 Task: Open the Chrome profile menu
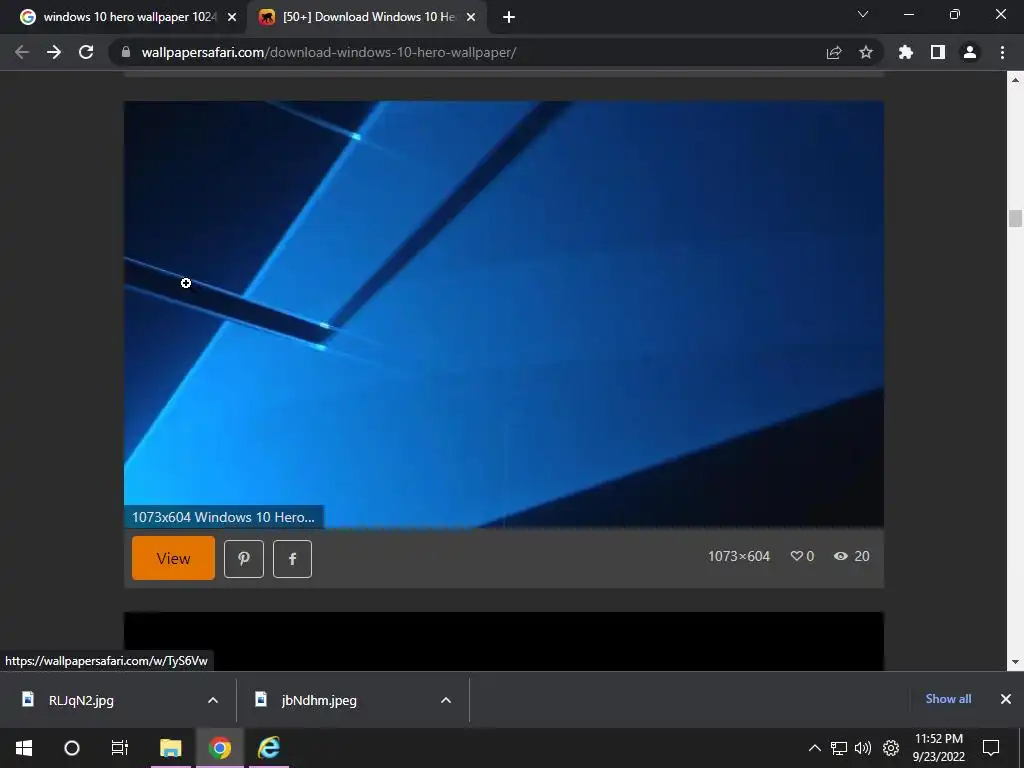[x=970, y=52]
